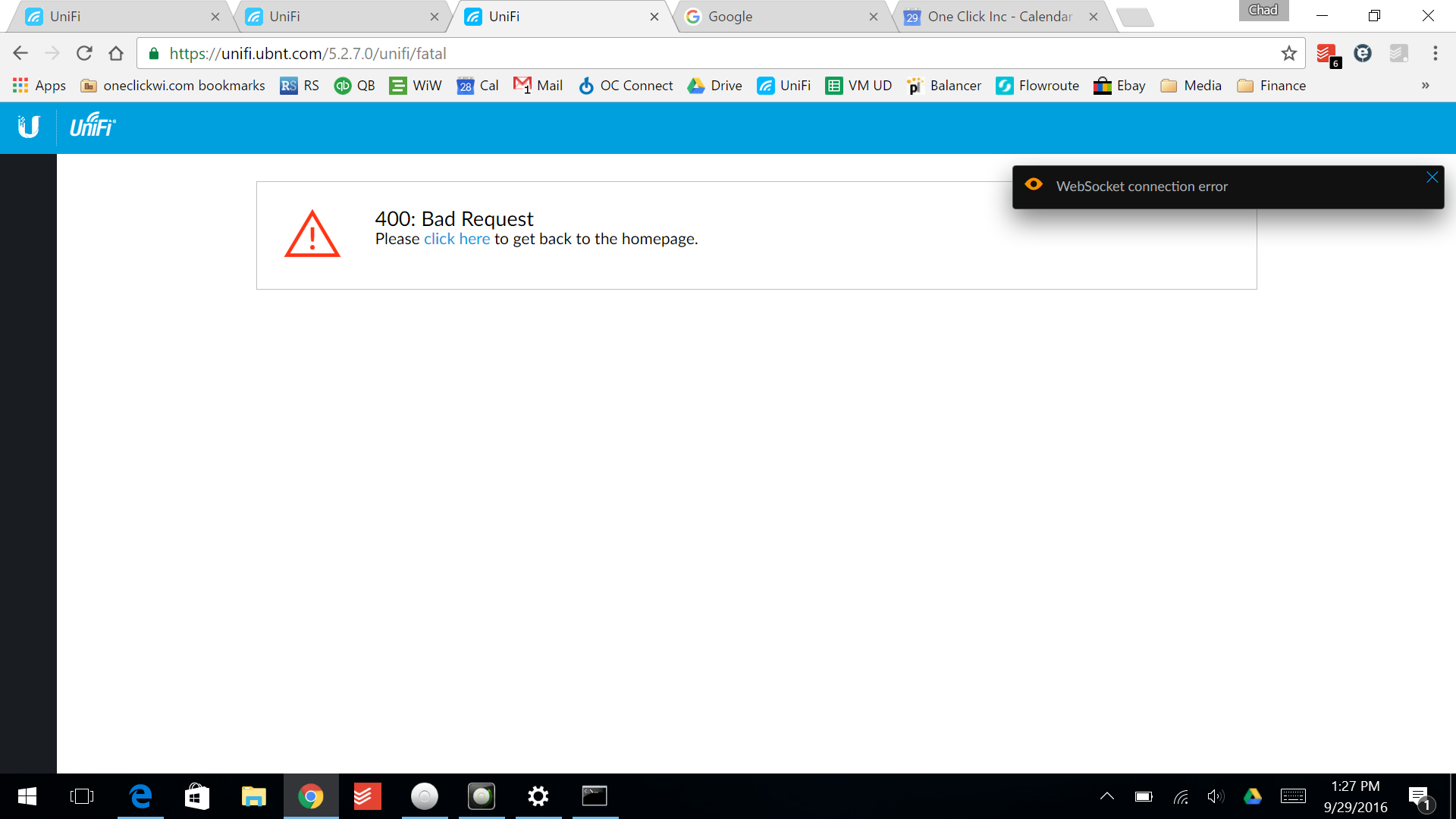Open the Media bookmarks folder
Viewport: 1456px width, 819px height.
[1191, 86]
